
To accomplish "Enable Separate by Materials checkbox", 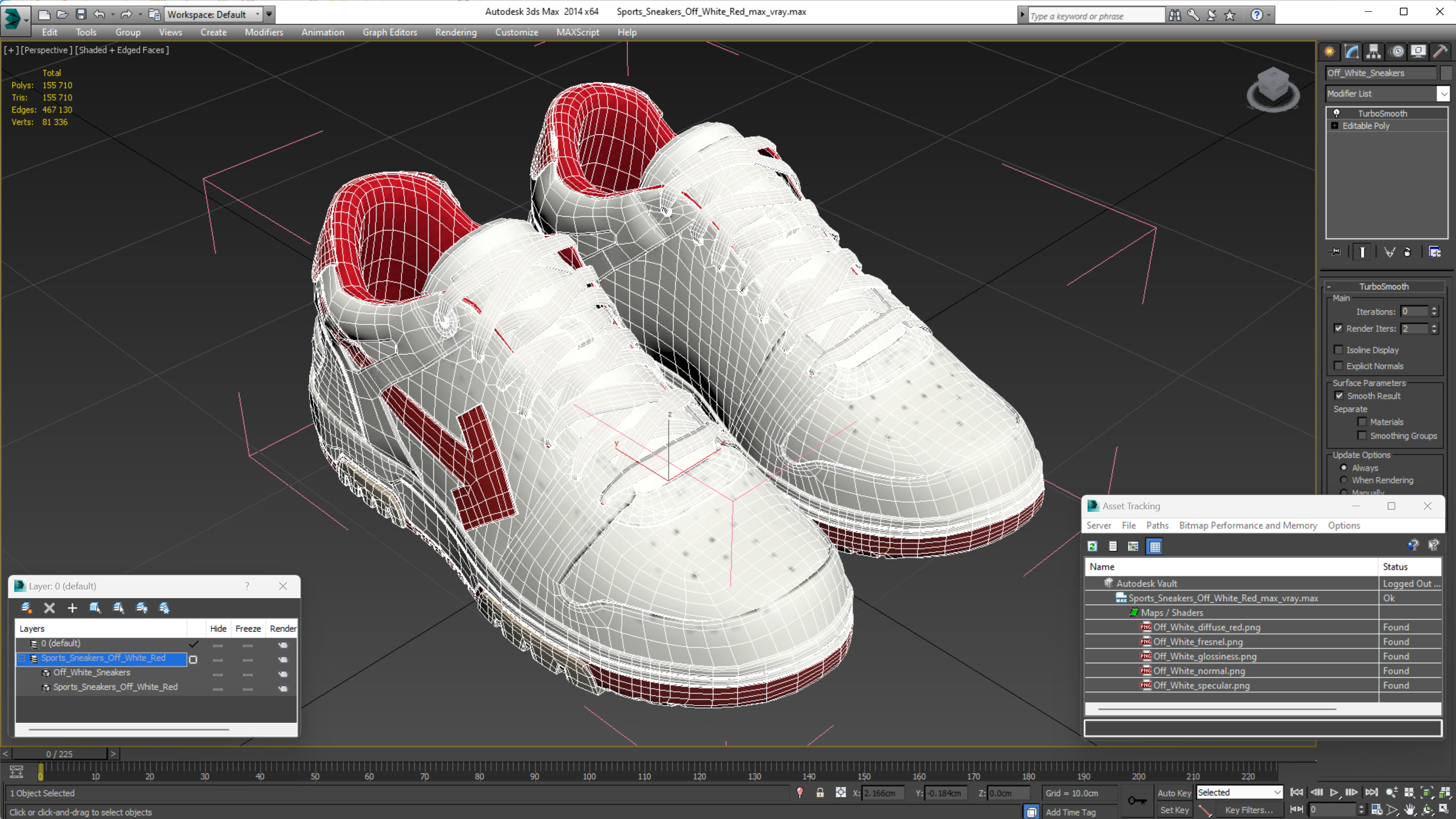I will pos(1362,421).
